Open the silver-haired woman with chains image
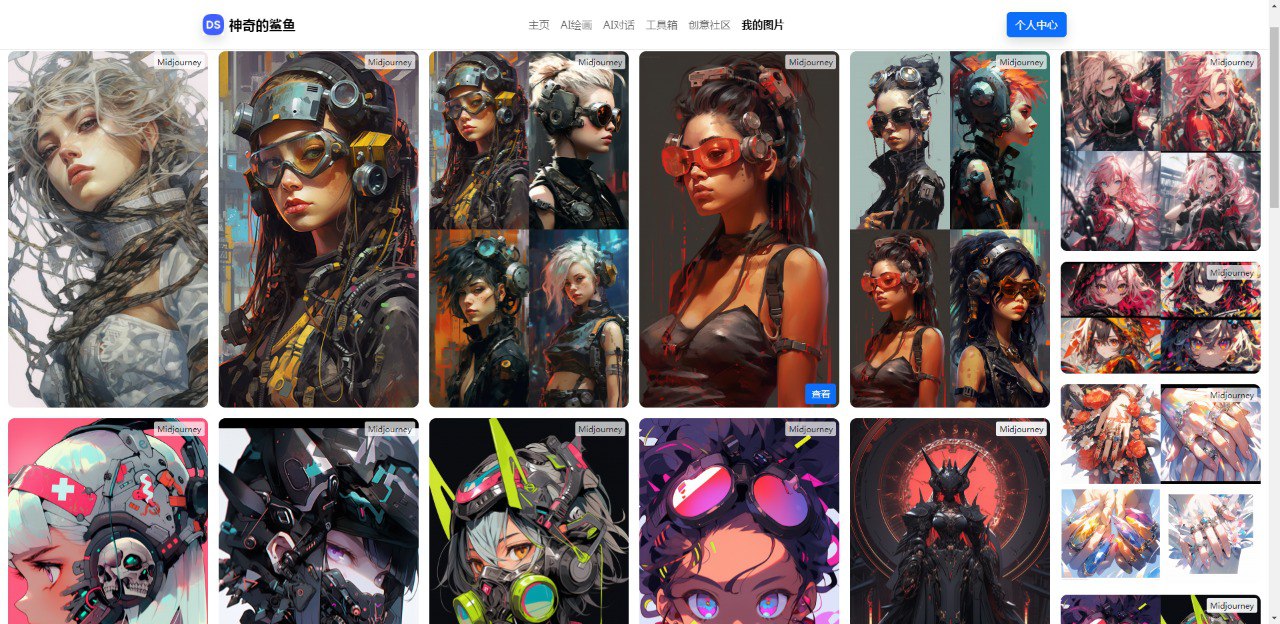The height and width of the screenshot is (624, 1280). coord(108,230)
